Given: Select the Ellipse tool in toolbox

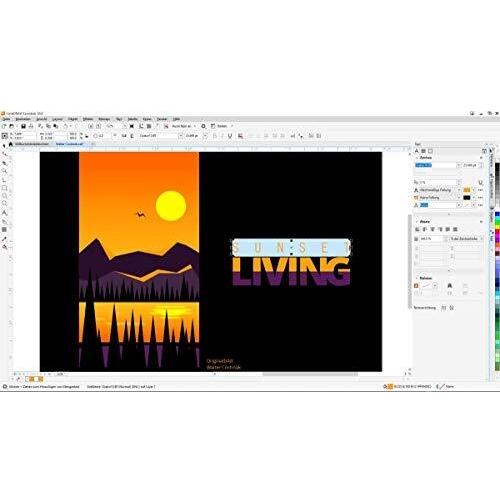Looking at the screenshot, I should (x=4, y=196).
